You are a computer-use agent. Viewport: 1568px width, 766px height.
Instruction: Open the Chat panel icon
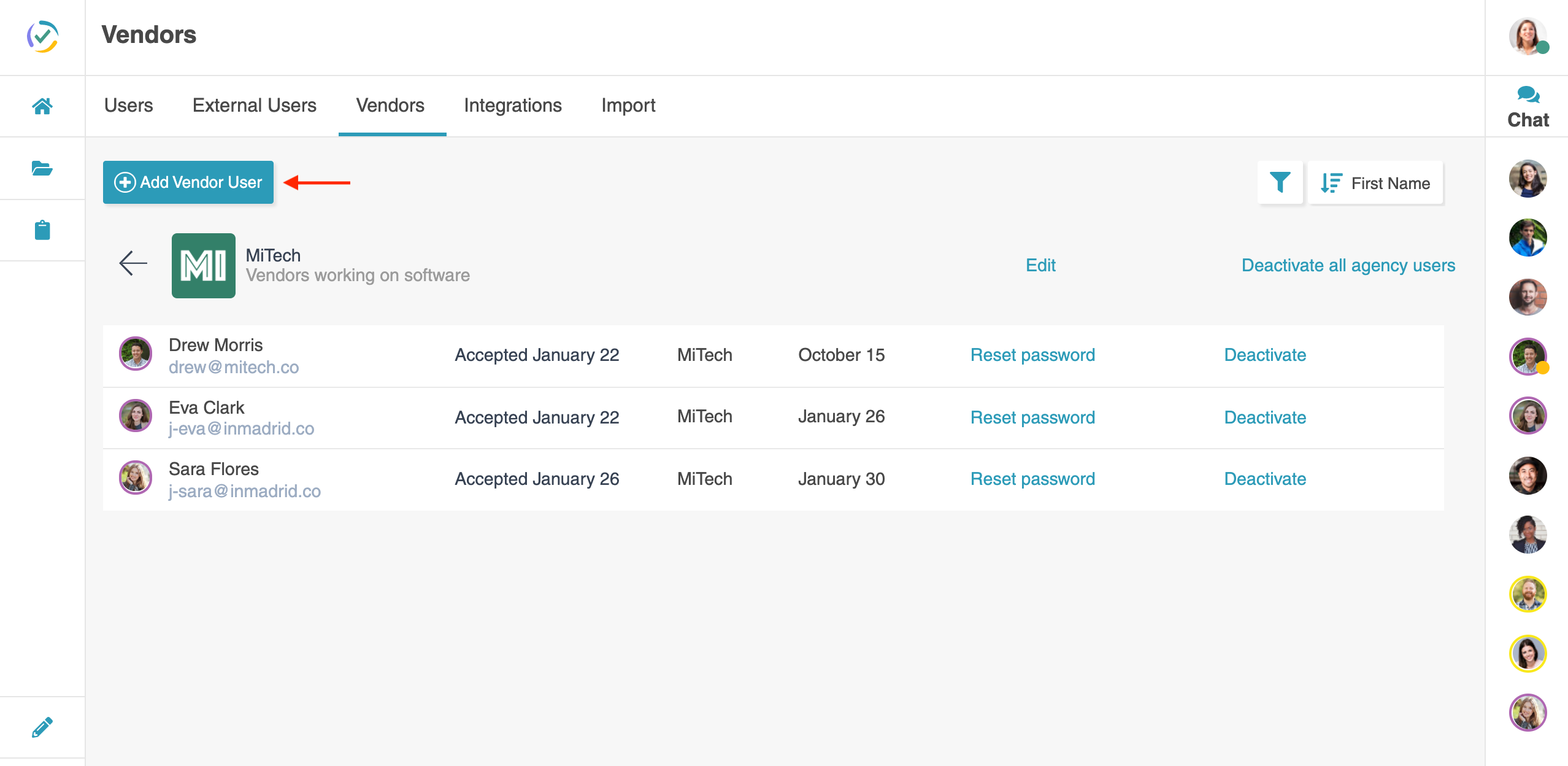[x=1528, y=95]
